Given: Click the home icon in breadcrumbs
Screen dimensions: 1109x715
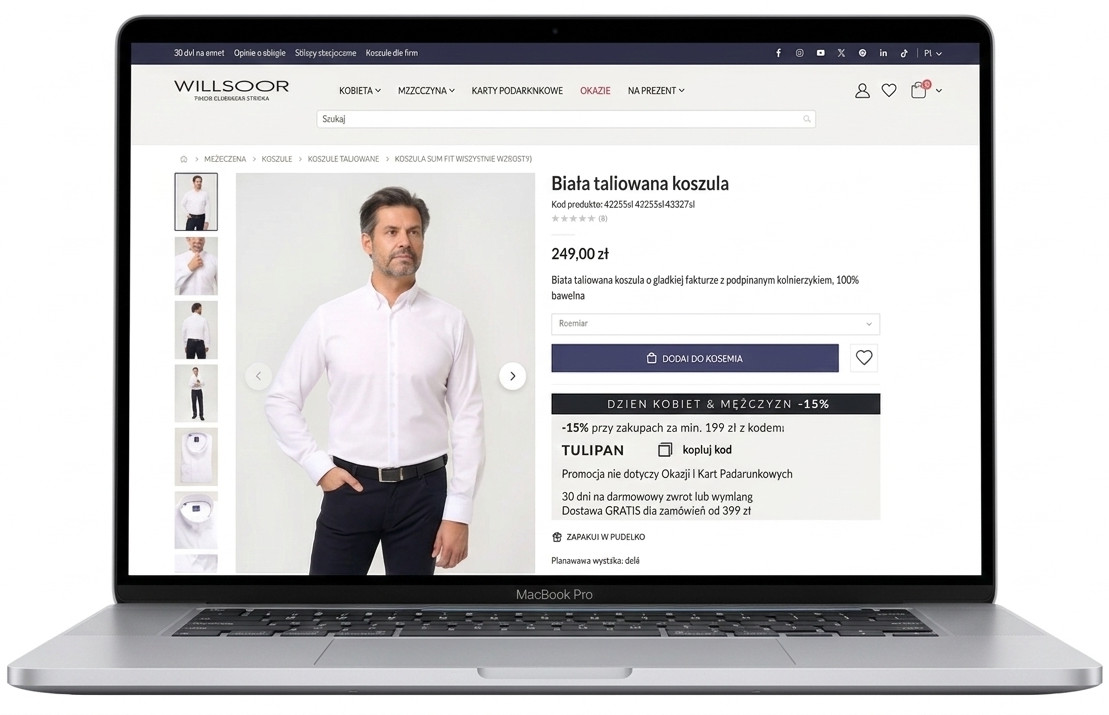Looking at the screenshot, I should 183,159.
